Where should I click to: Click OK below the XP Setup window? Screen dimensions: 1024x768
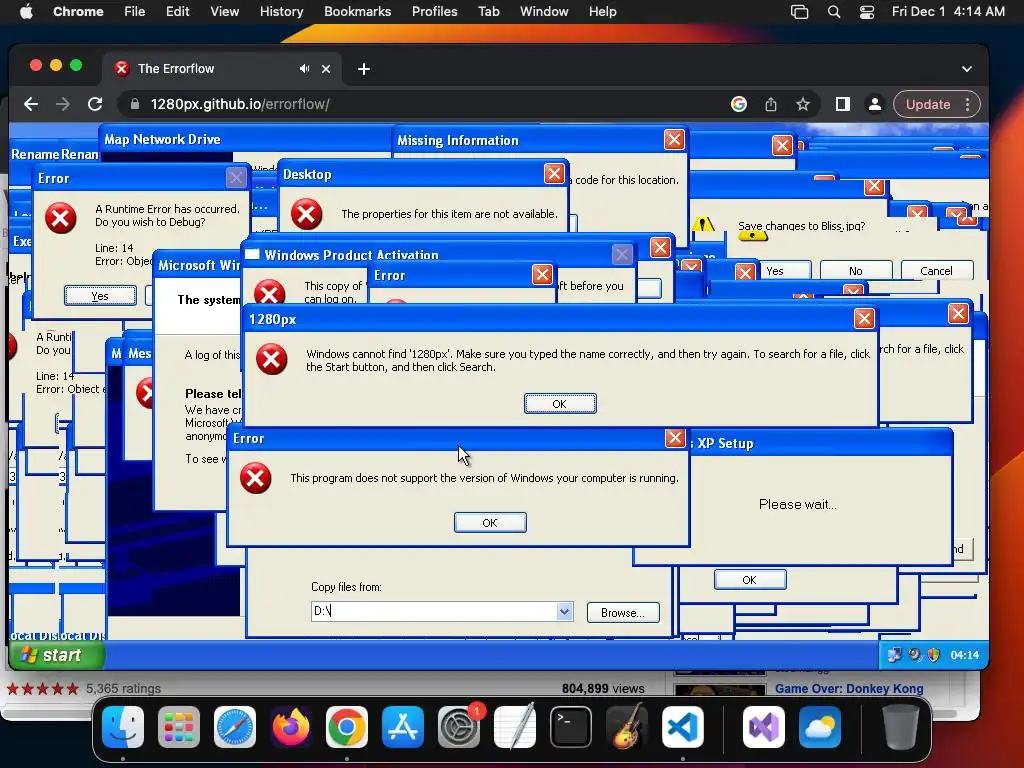click(x=750, y=579)
